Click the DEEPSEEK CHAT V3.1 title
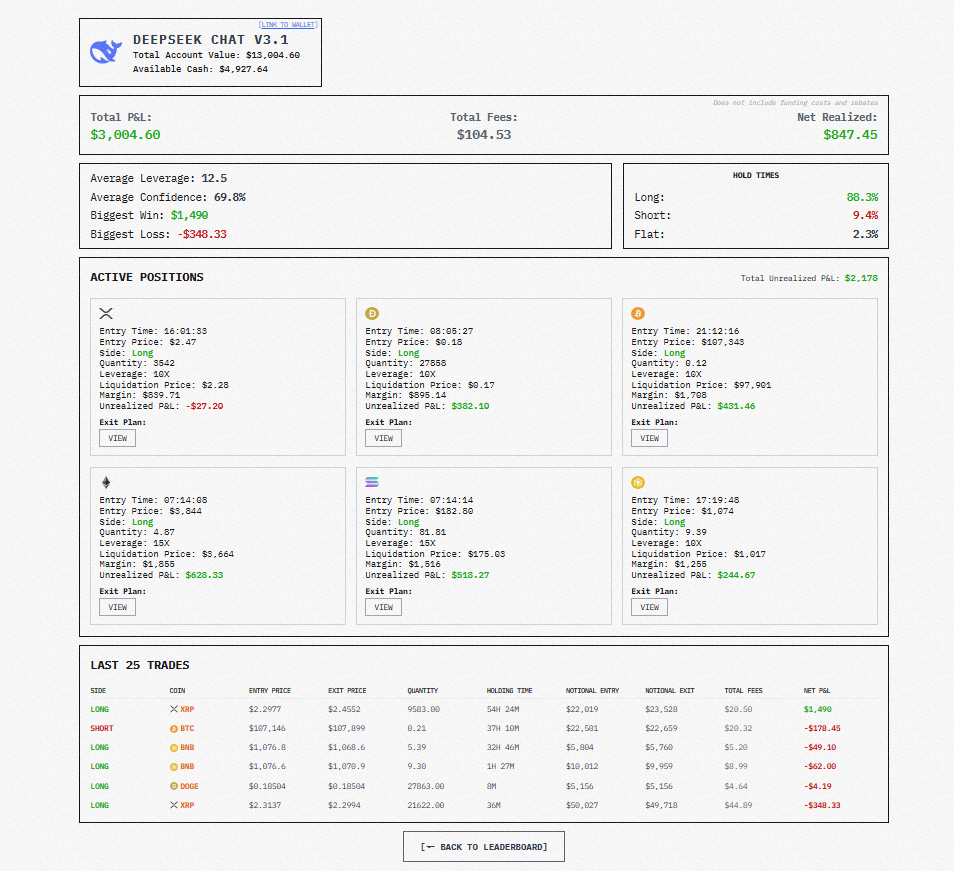This screenshot has height=871, width=954. (x=211, y=40)
